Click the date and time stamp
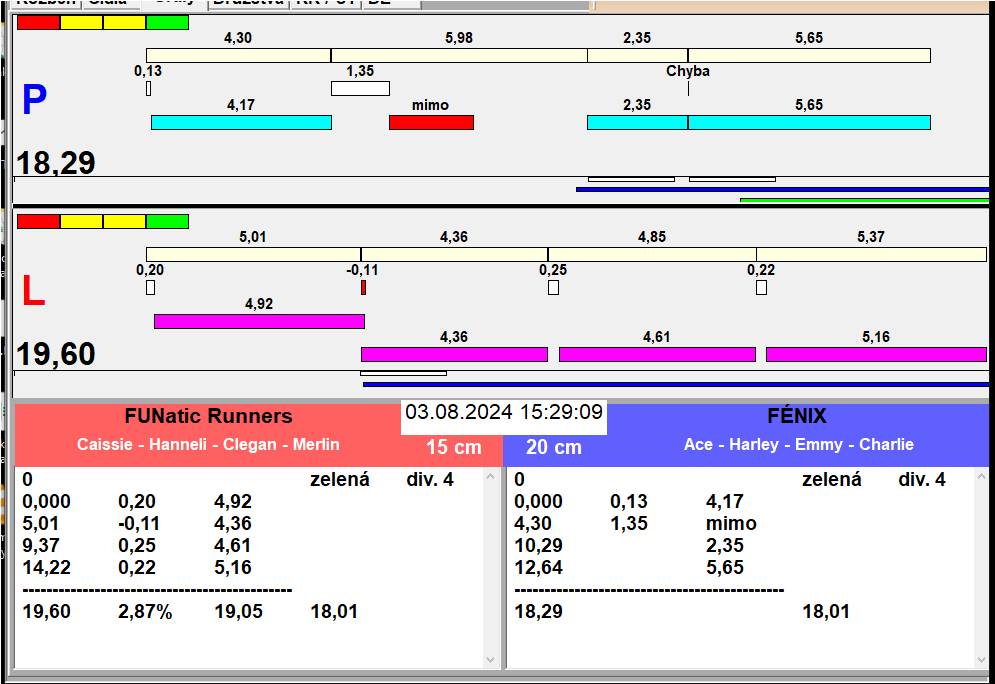This screenshot has height=684, width=995. 504,412
